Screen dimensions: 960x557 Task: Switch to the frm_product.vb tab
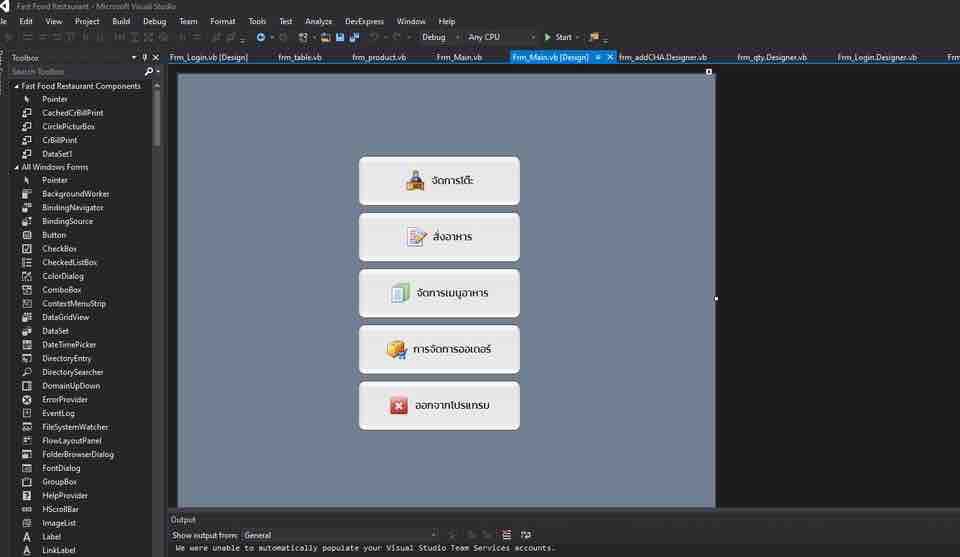point(379,58)
